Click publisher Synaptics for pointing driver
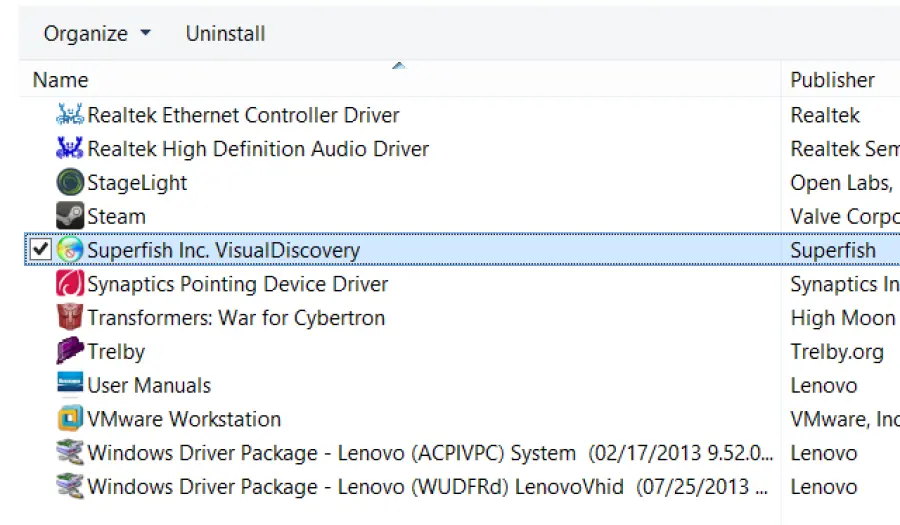This screenshot has width=900, height=525. 845,284
